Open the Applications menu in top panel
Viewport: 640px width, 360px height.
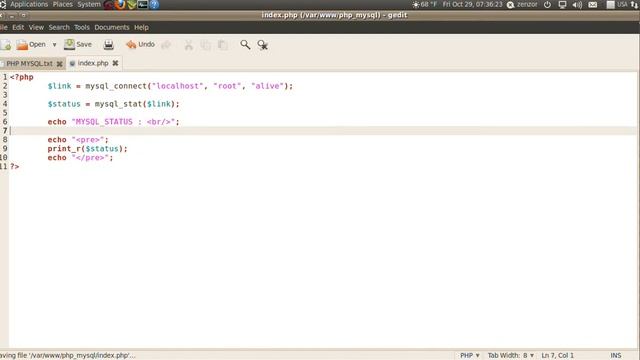click(x=29, y=4)
